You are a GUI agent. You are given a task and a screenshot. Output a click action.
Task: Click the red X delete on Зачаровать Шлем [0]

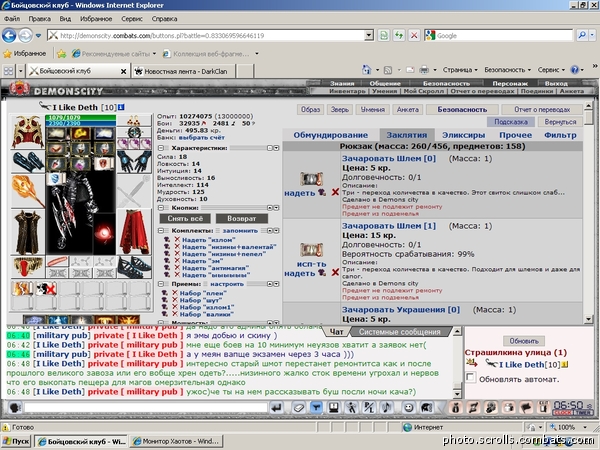(335, 192)
